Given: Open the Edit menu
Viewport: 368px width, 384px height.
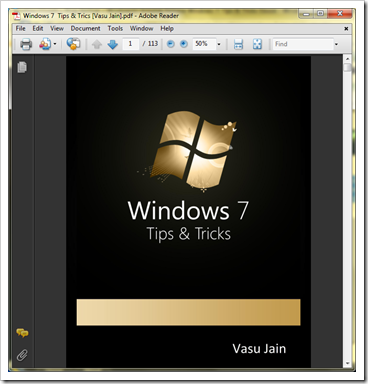Looking at the screenshot, I should pos(38,28).
